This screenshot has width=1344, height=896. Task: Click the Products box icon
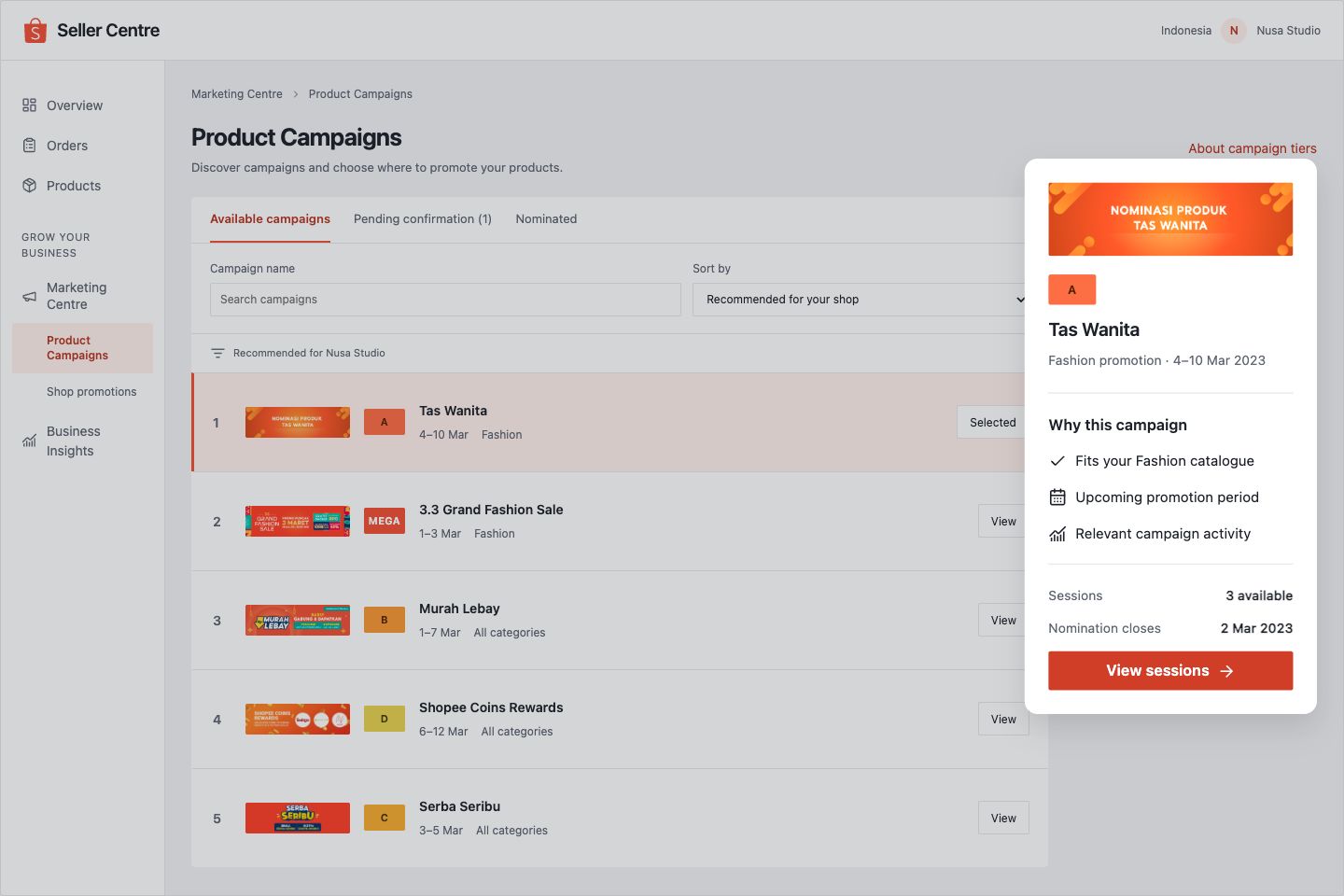point(30,186)
